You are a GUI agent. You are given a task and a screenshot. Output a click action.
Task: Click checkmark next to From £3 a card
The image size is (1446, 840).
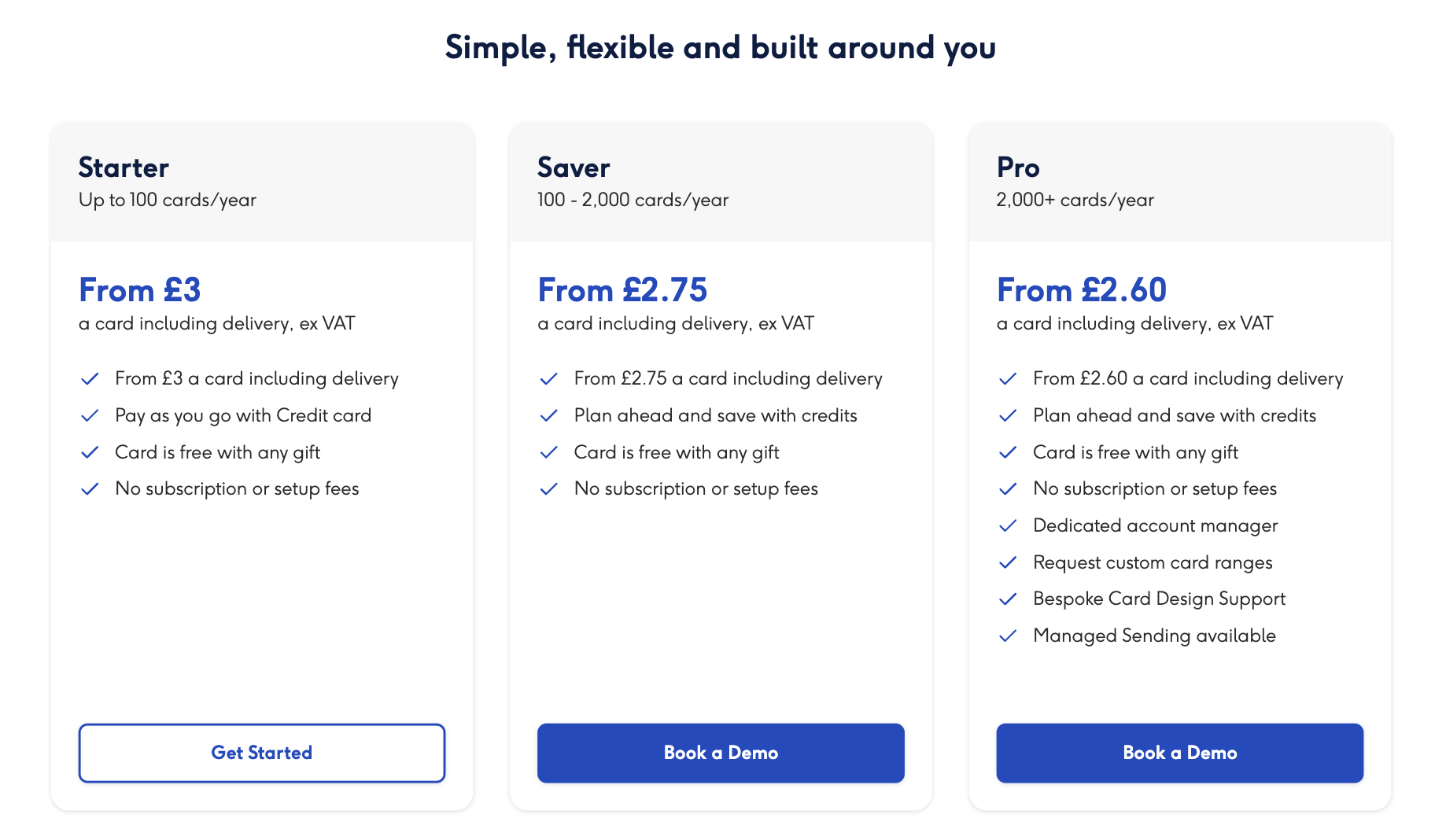[90, 379]
